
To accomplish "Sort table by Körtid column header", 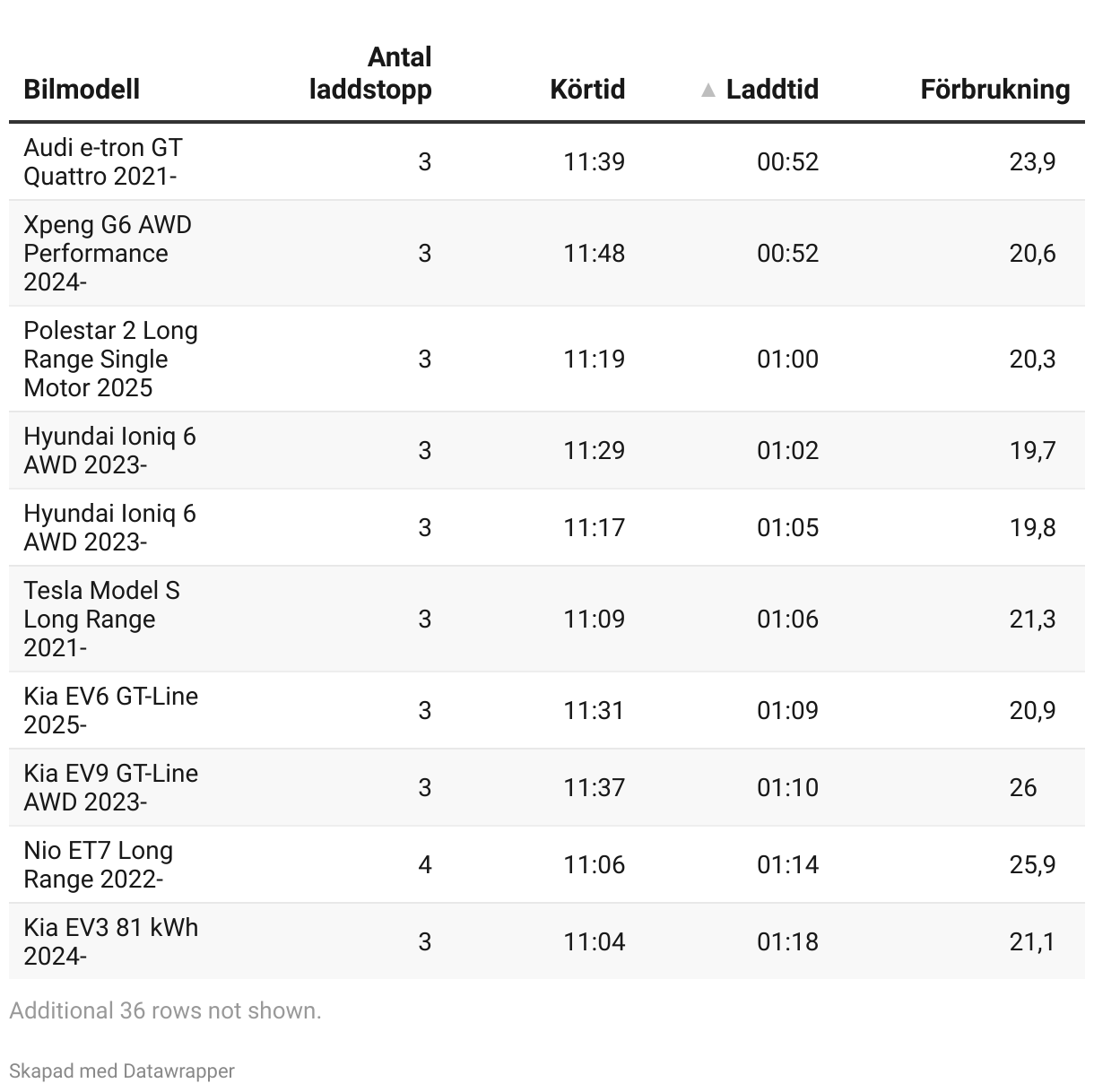I will click(587, 89).
